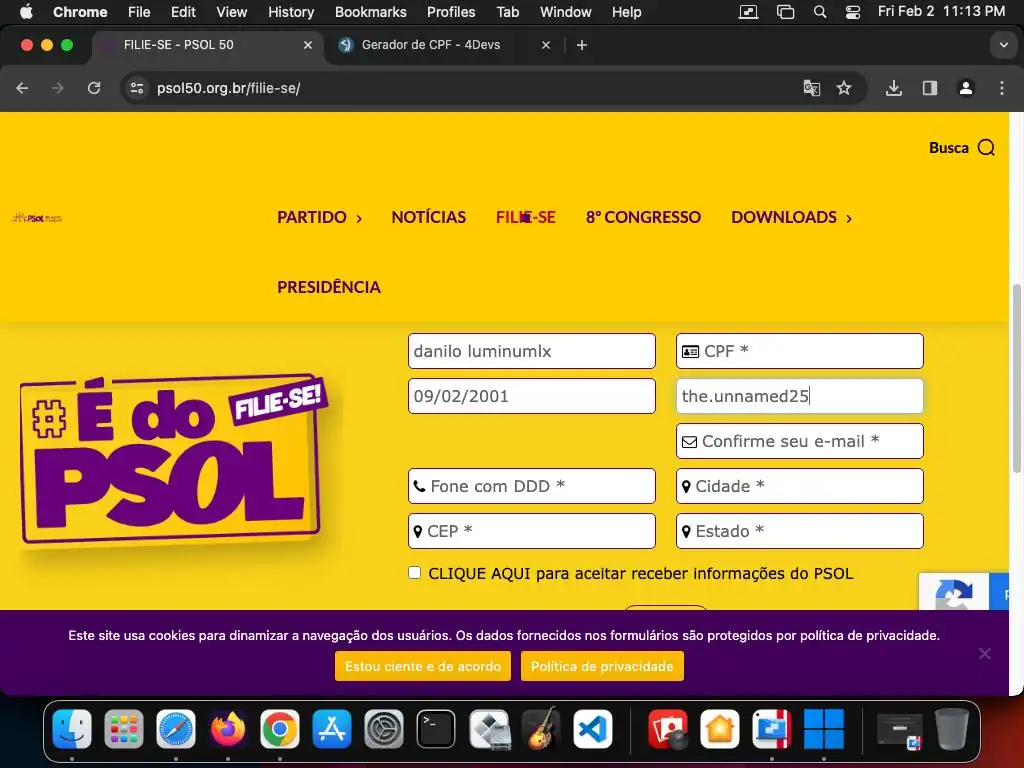Toggle Chrome side panel icon
Viewport: 1024px width, 768px height.
coord(930,88)
